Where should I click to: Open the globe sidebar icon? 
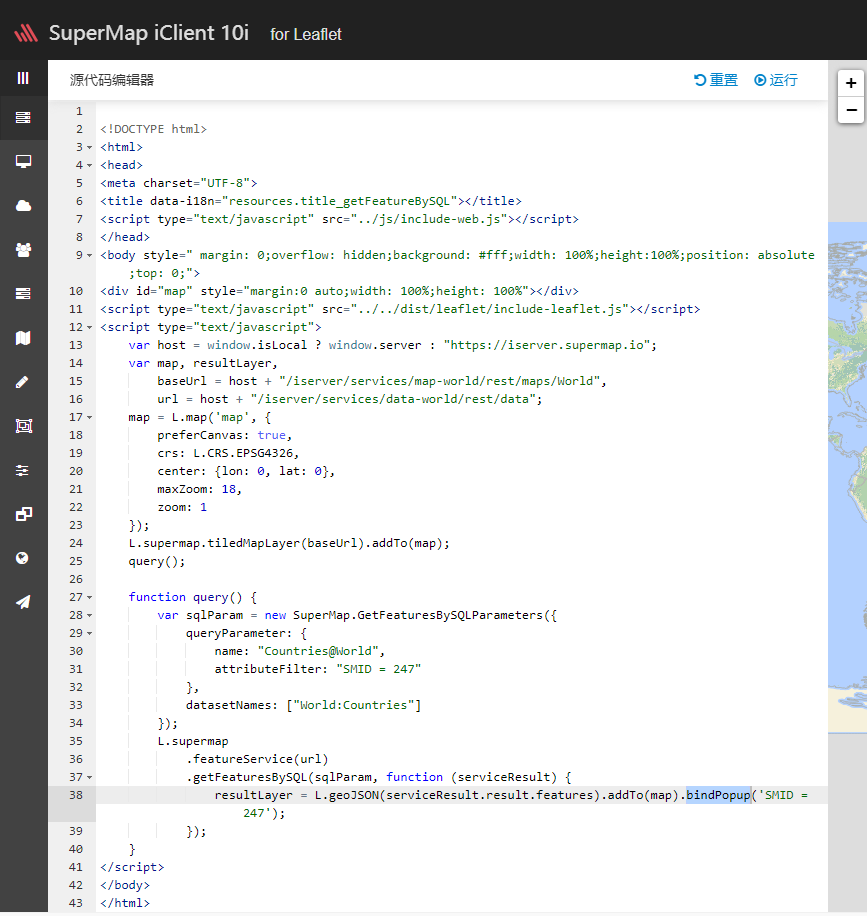23,558
